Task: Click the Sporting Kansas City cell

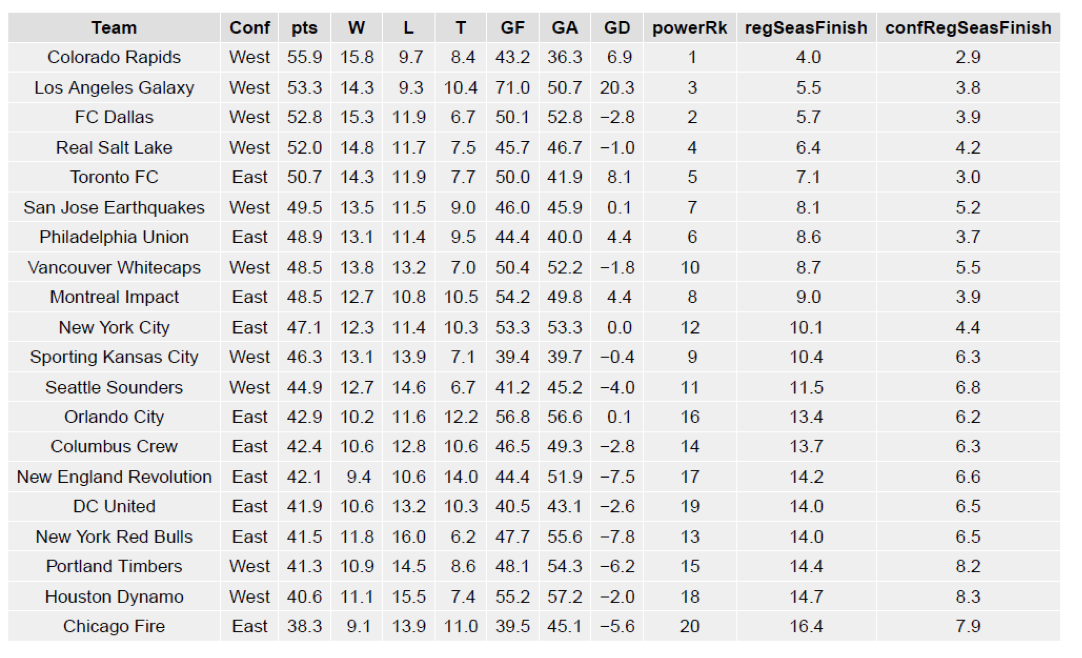Action: (114, 357)
